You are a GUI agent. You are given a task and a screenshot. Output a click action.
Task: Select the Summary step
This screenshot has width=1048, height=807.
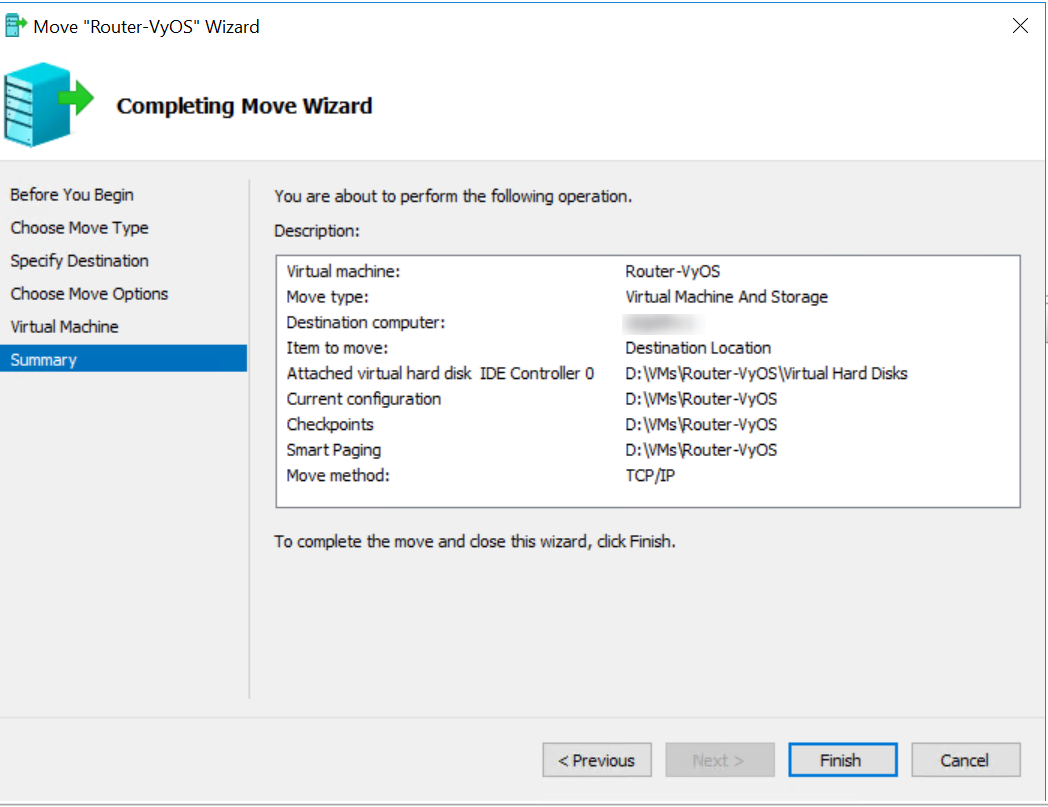[124, 359]
